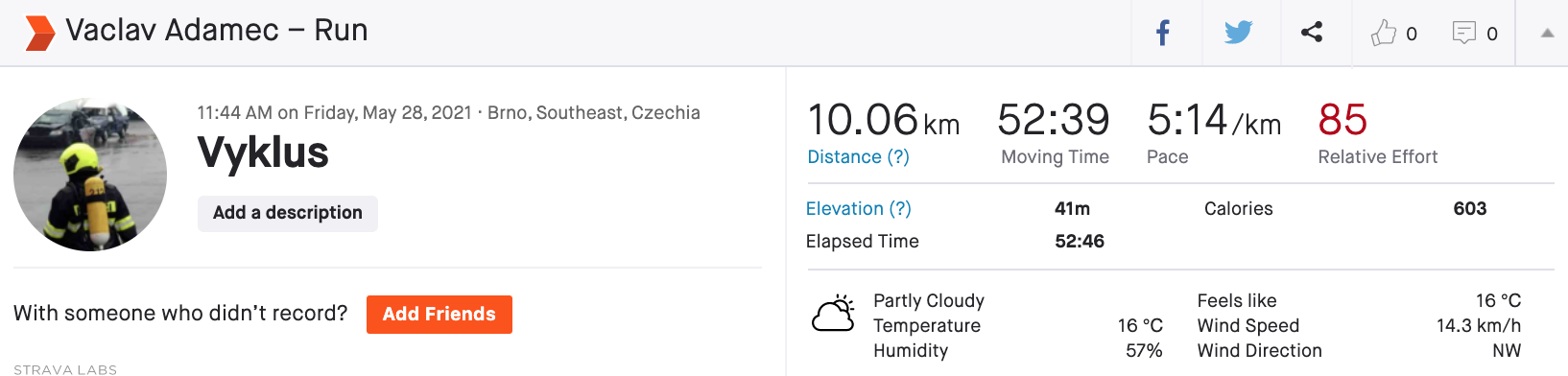1568x376 pixels.
Task: Click the Add a description button
Action: pos(288,213)
